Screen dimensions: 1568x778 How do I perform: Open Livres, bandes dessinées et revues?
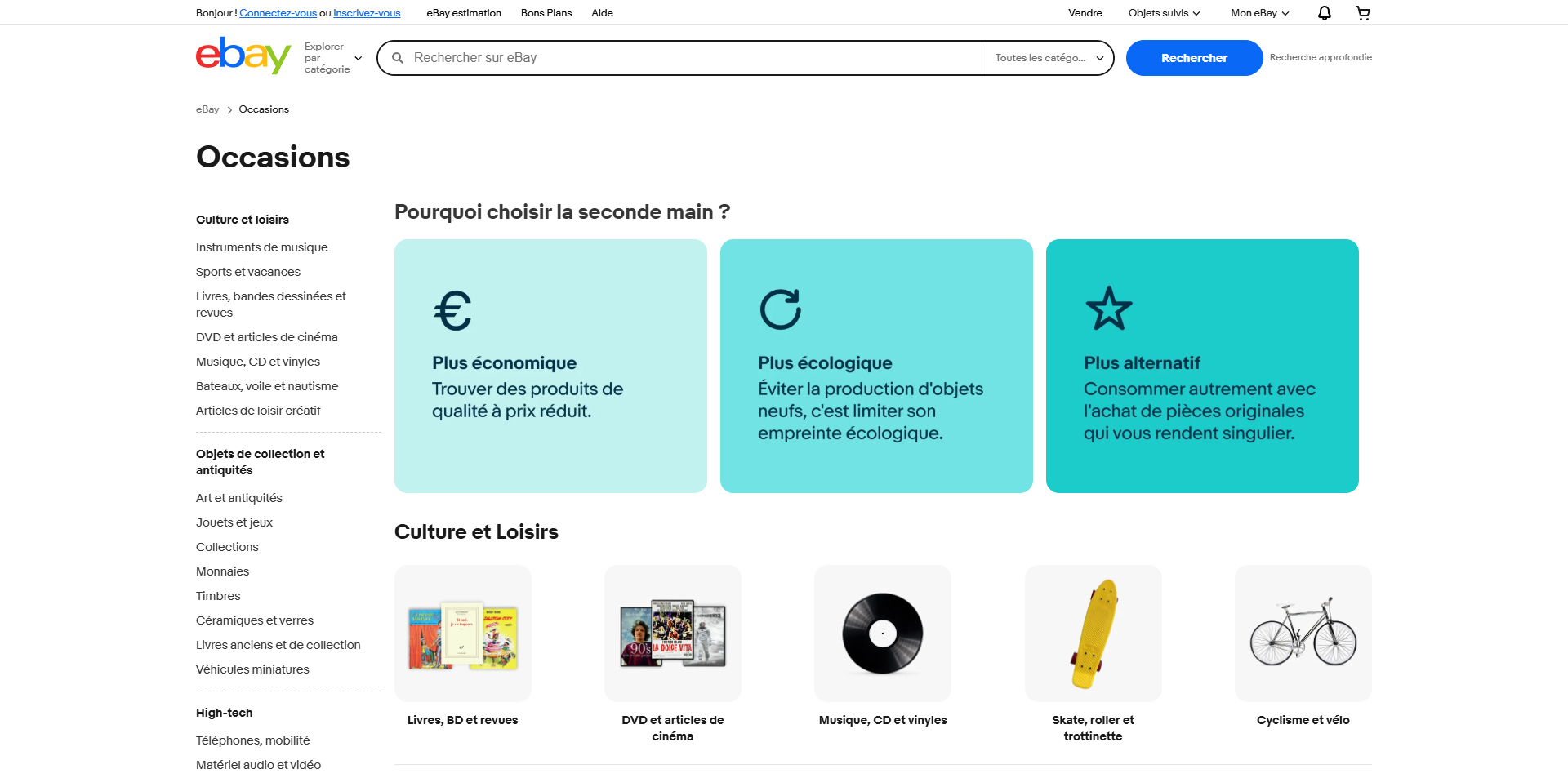(x=271, y=305)
